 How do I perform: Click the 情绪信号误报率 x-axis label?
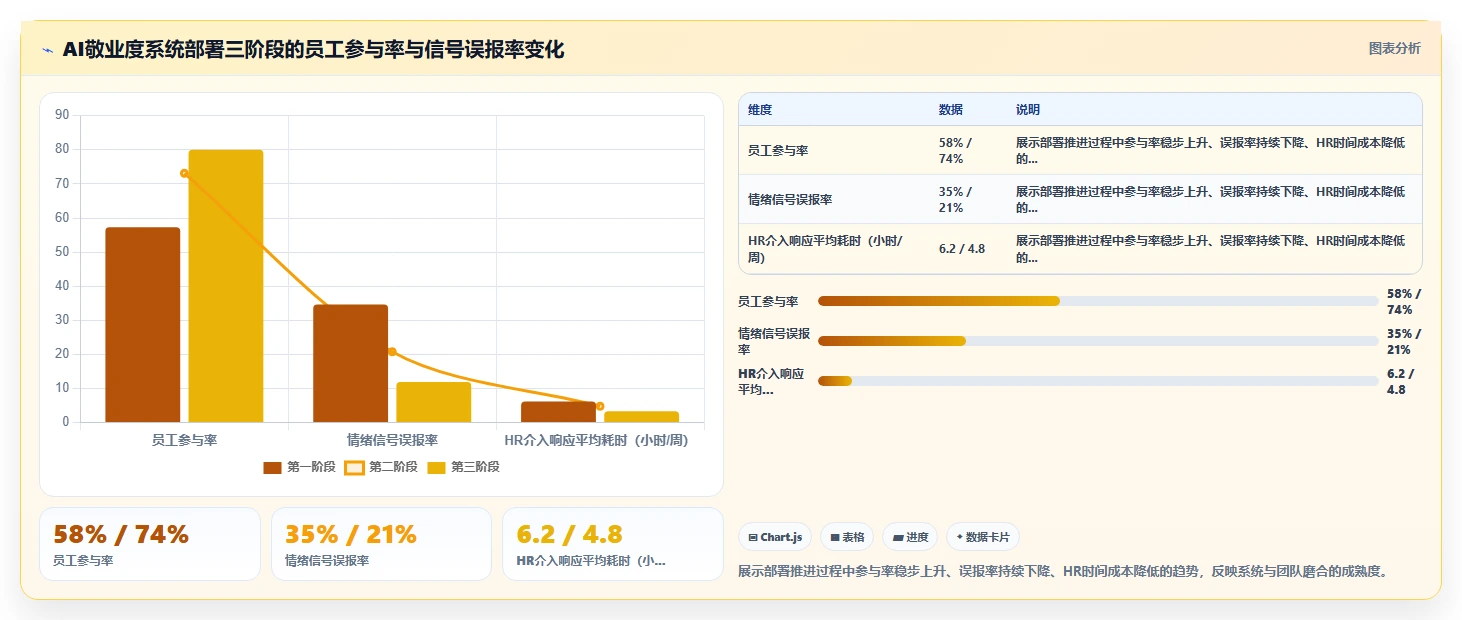pos(392,440)
